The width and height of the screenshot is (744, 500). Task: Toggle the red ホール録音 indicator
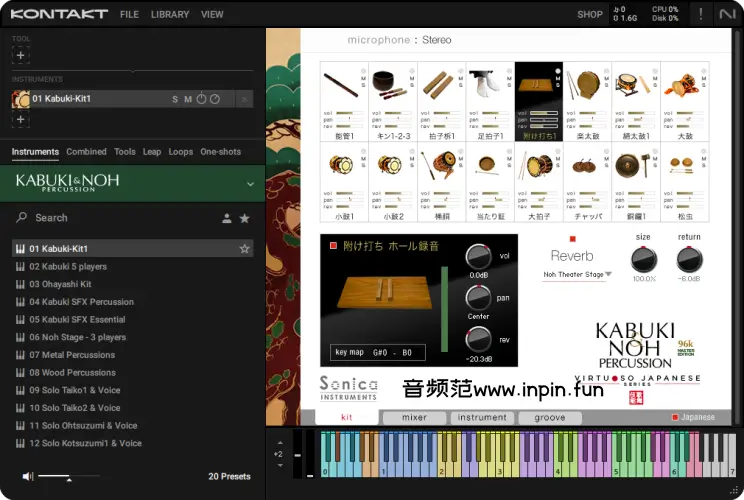pos(333,245)
